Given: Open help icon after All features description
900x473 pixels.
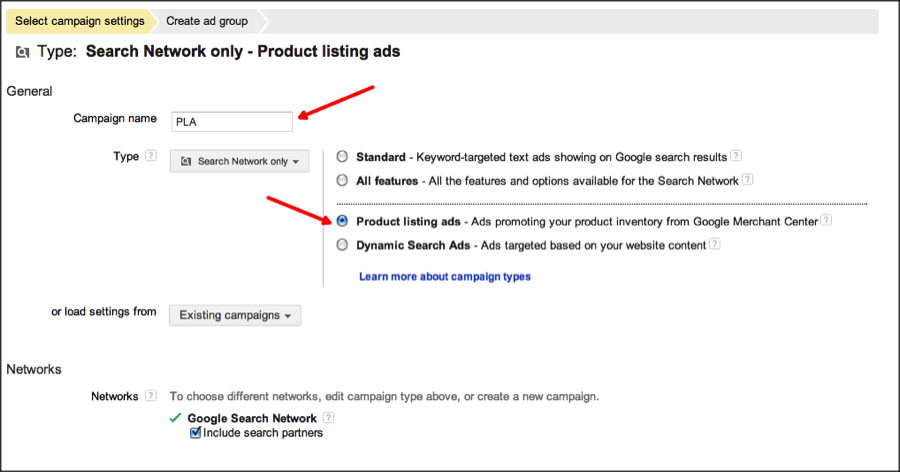Looking at the screenshot, I should click(x=745, y=181).
